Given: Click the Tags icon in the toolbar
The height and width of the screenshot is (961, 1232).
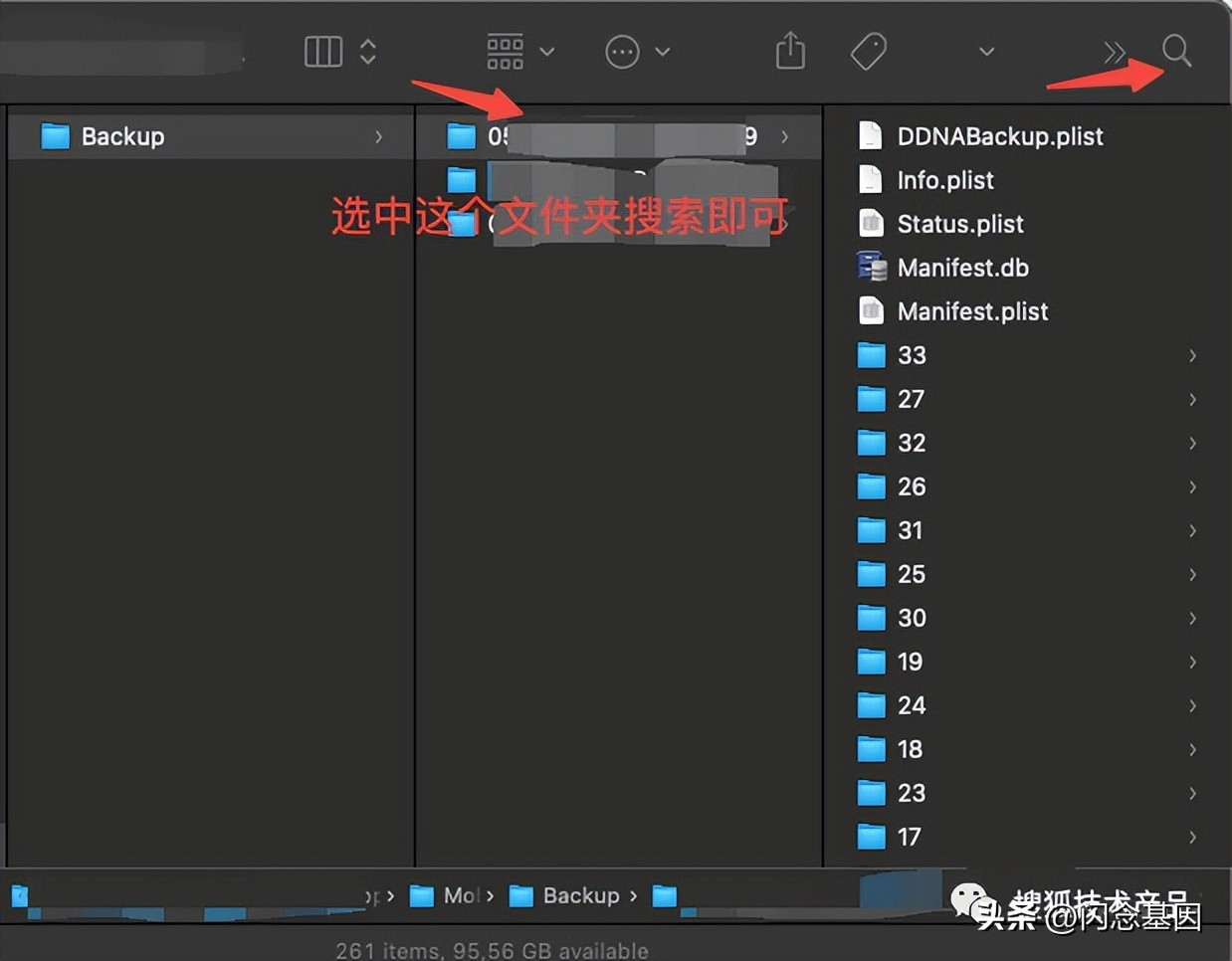Looking at the screenshot, I should [x=868, y=51].
